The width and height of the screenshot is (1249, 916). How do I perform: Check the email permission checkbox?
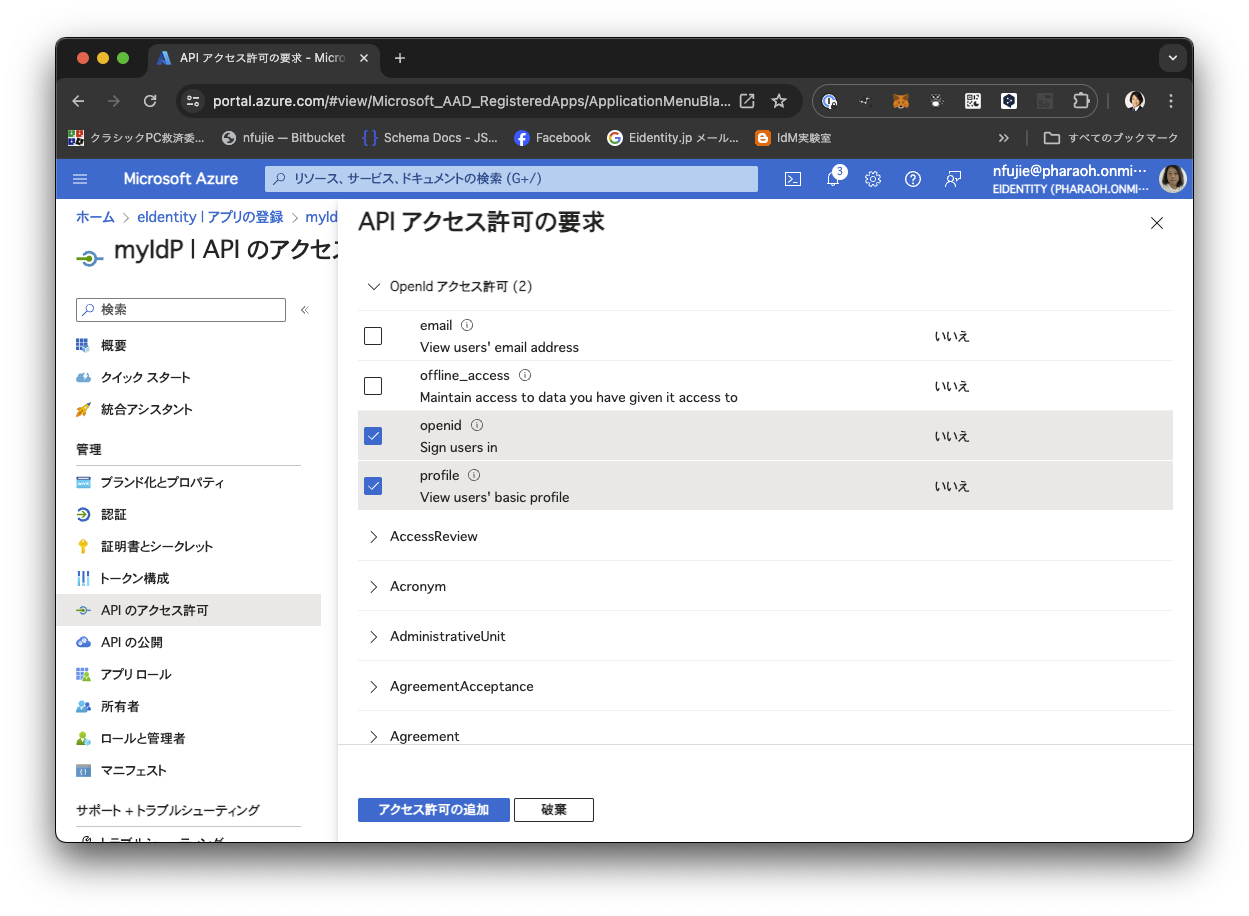coord(373,336)
